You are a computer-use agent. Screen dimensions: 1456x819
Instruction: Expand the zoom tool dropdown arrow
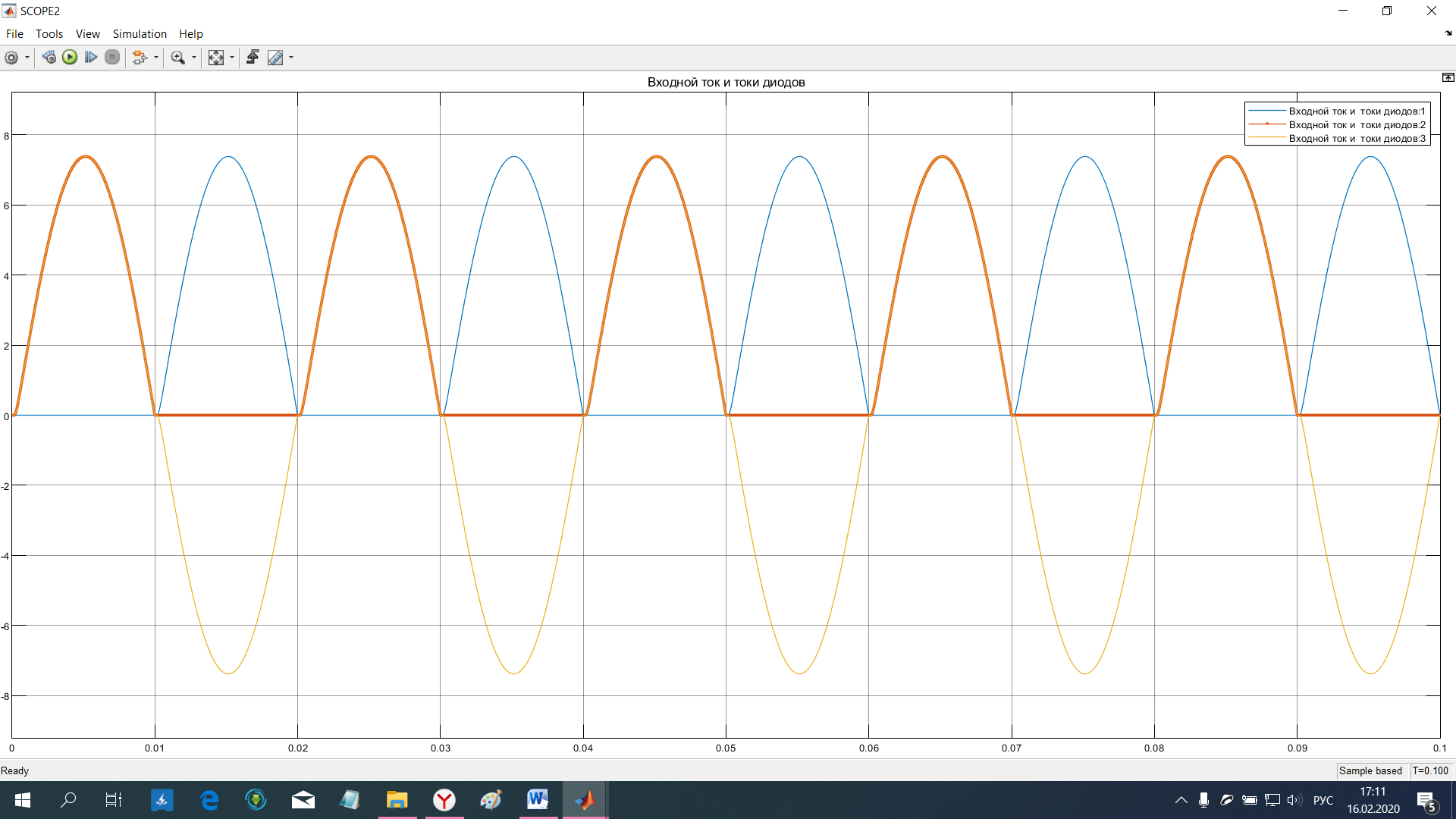(x=194, y=58)
